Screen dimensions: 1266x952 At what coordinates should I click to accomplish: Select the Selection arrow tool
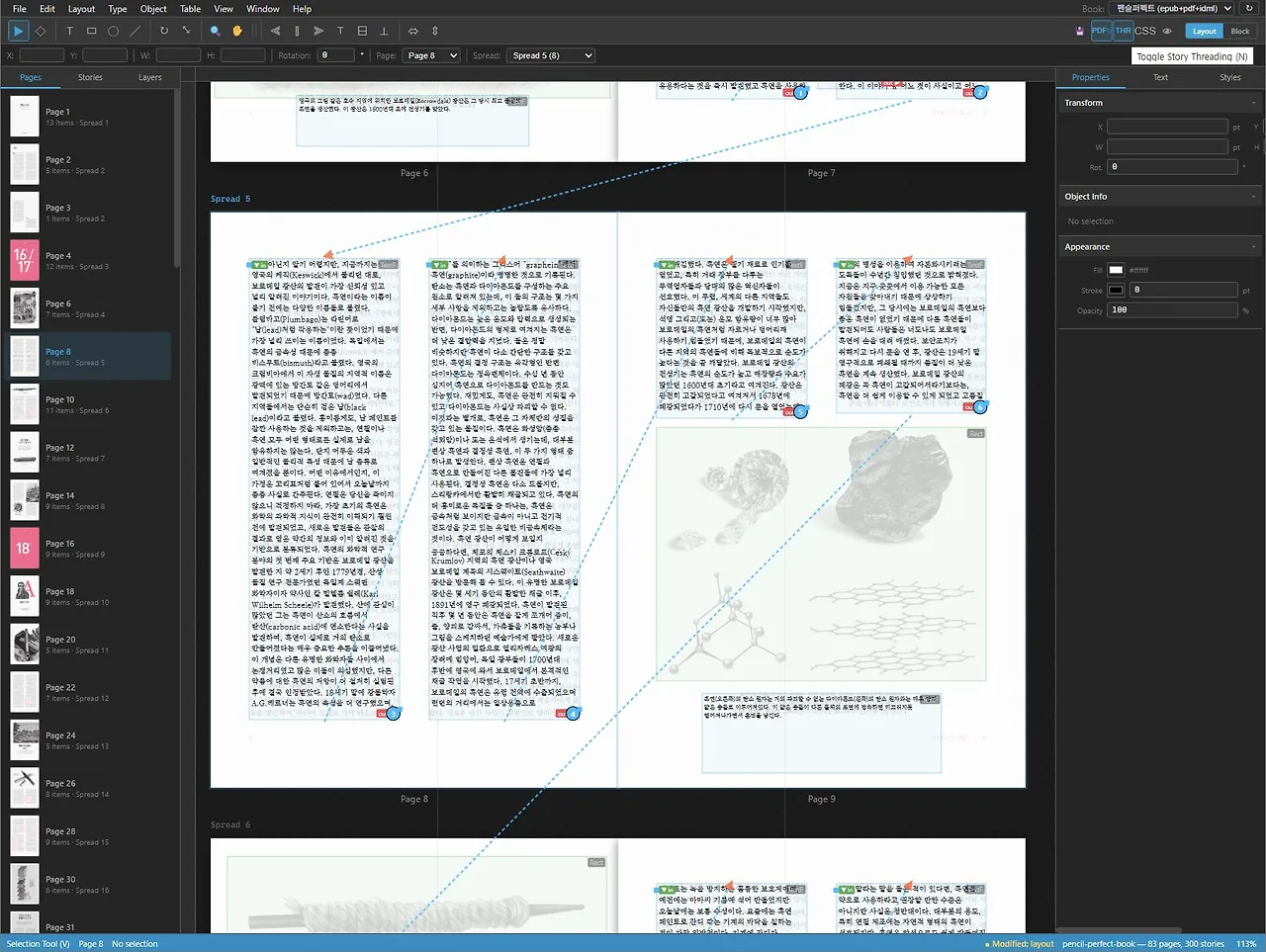[18, 31]
